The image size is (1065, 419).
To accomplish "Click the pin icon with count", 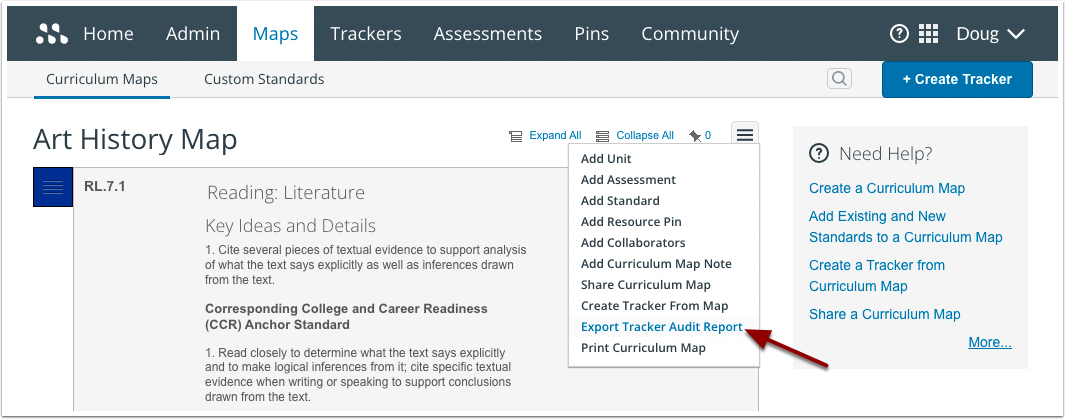I will 700,135.
